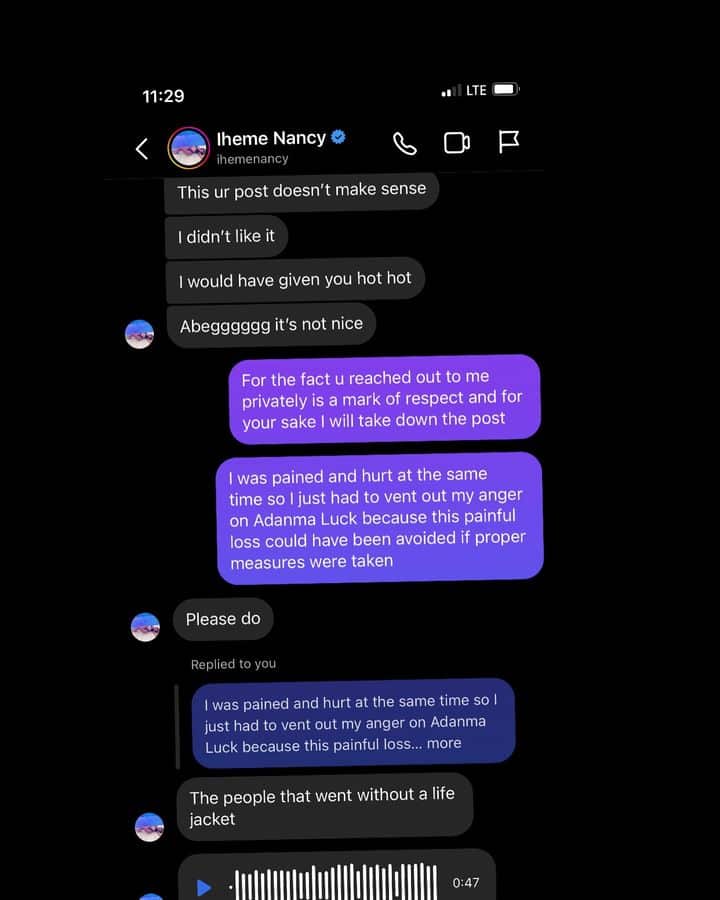Viewport: 720px width, 900px height.
Task: Open the ihemenancy username link
Action: [x=252, y=159]
